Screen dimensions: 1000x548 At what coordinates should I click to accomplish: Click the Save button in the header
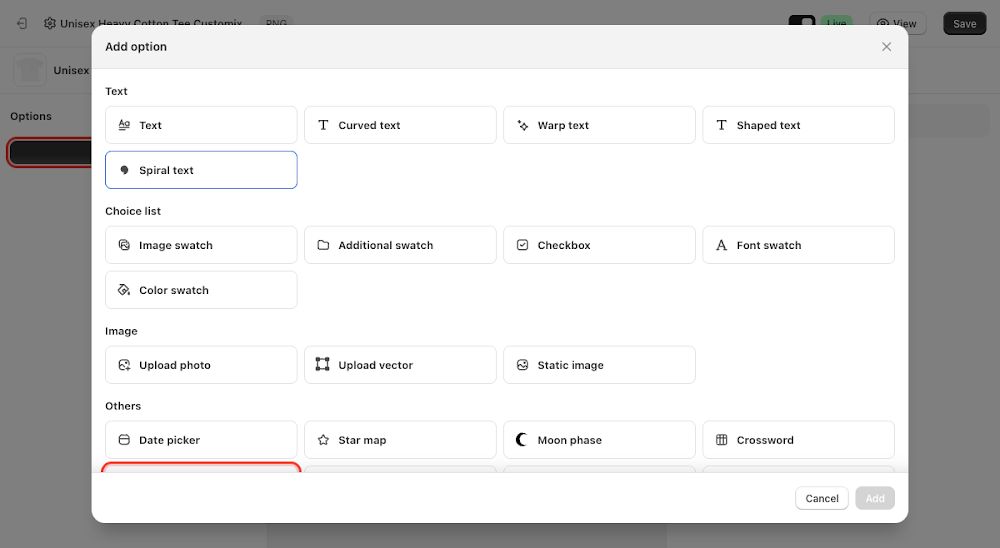964,24
